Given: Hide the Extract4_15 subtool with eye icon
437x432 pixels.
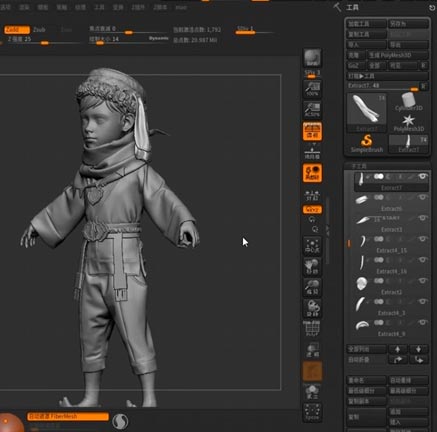Looking at the screenshot, I should [x=423, y=239].
